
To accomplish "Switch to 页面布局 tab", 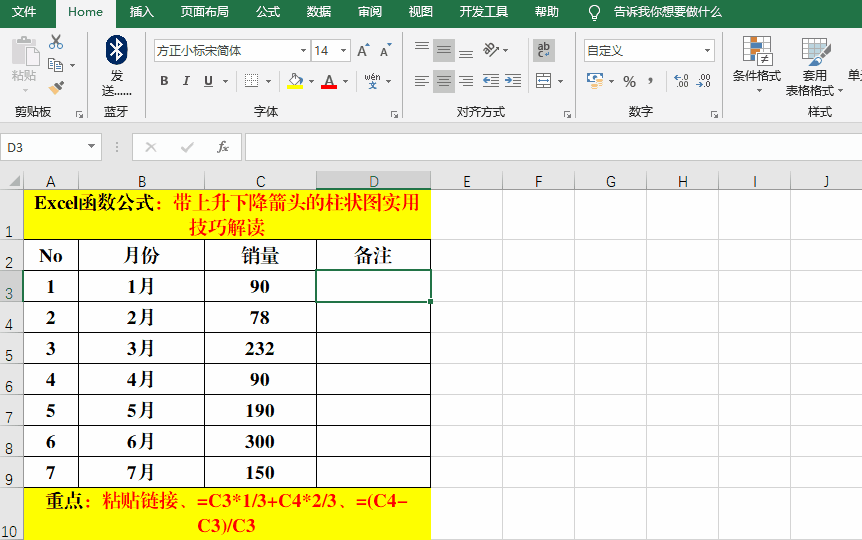I will pyautogui.click(x=205, y=12).
